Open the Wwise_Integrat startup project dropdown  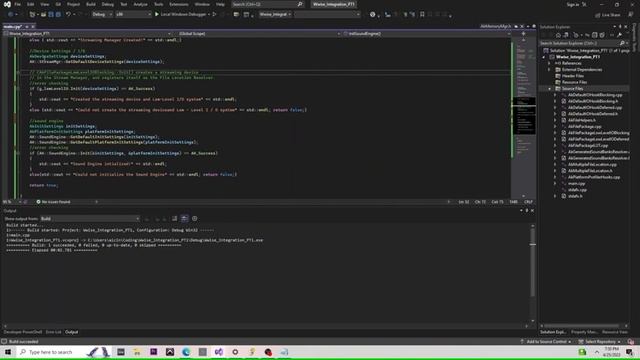click(275, 14)
